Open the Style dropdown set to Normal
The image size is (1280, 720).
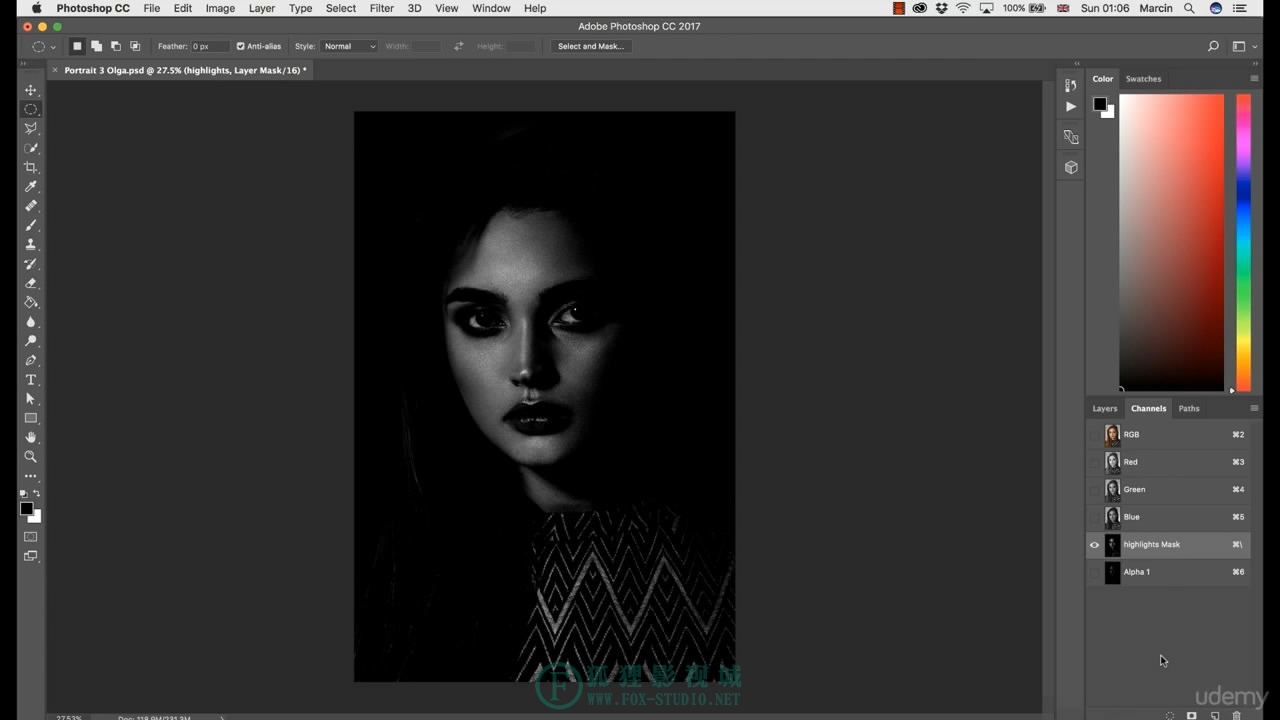pyautogui.click(x=349, y=46)
